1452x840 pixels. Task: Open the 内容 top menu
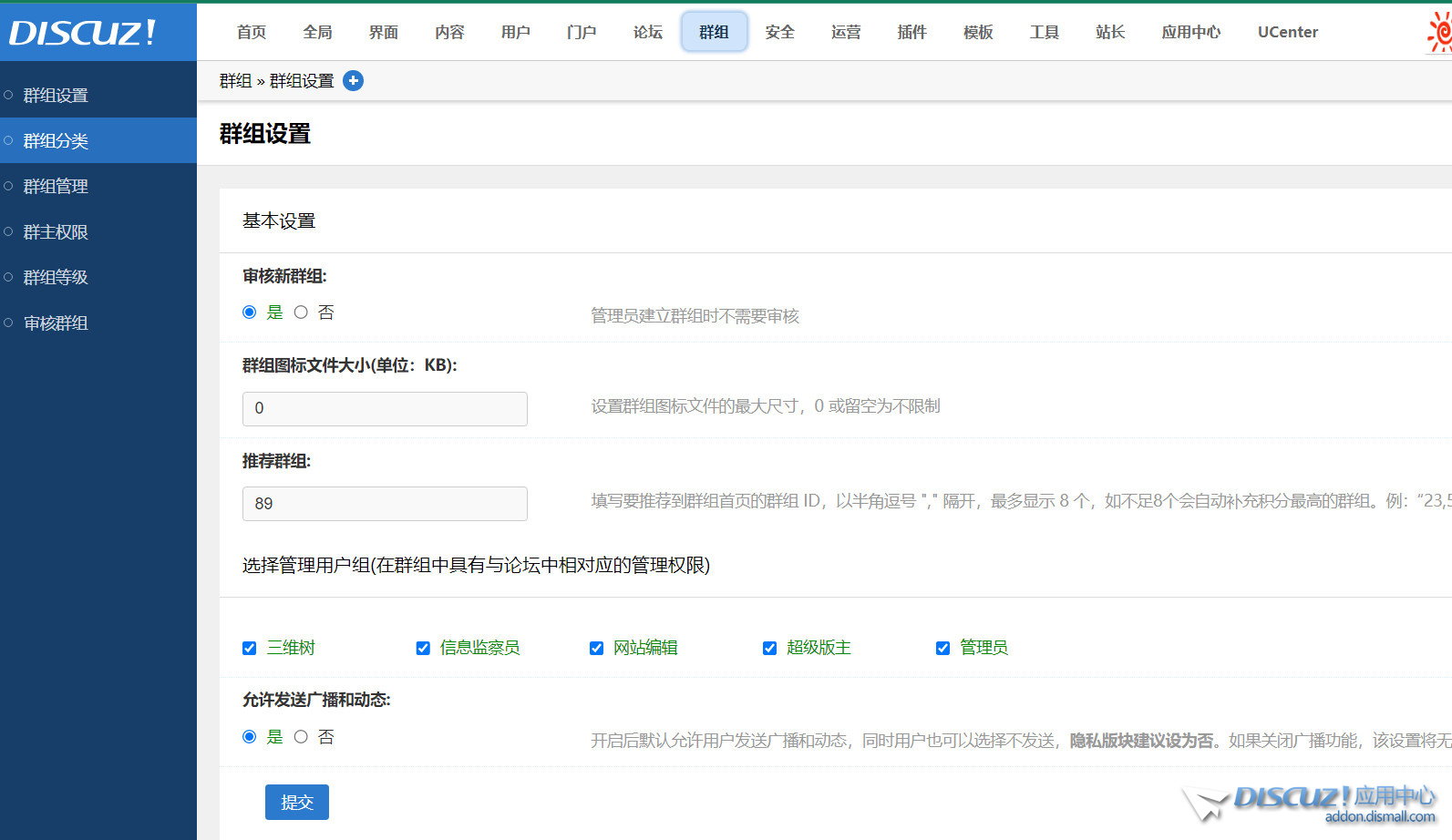pyautogui.click(x=449, y=32)
